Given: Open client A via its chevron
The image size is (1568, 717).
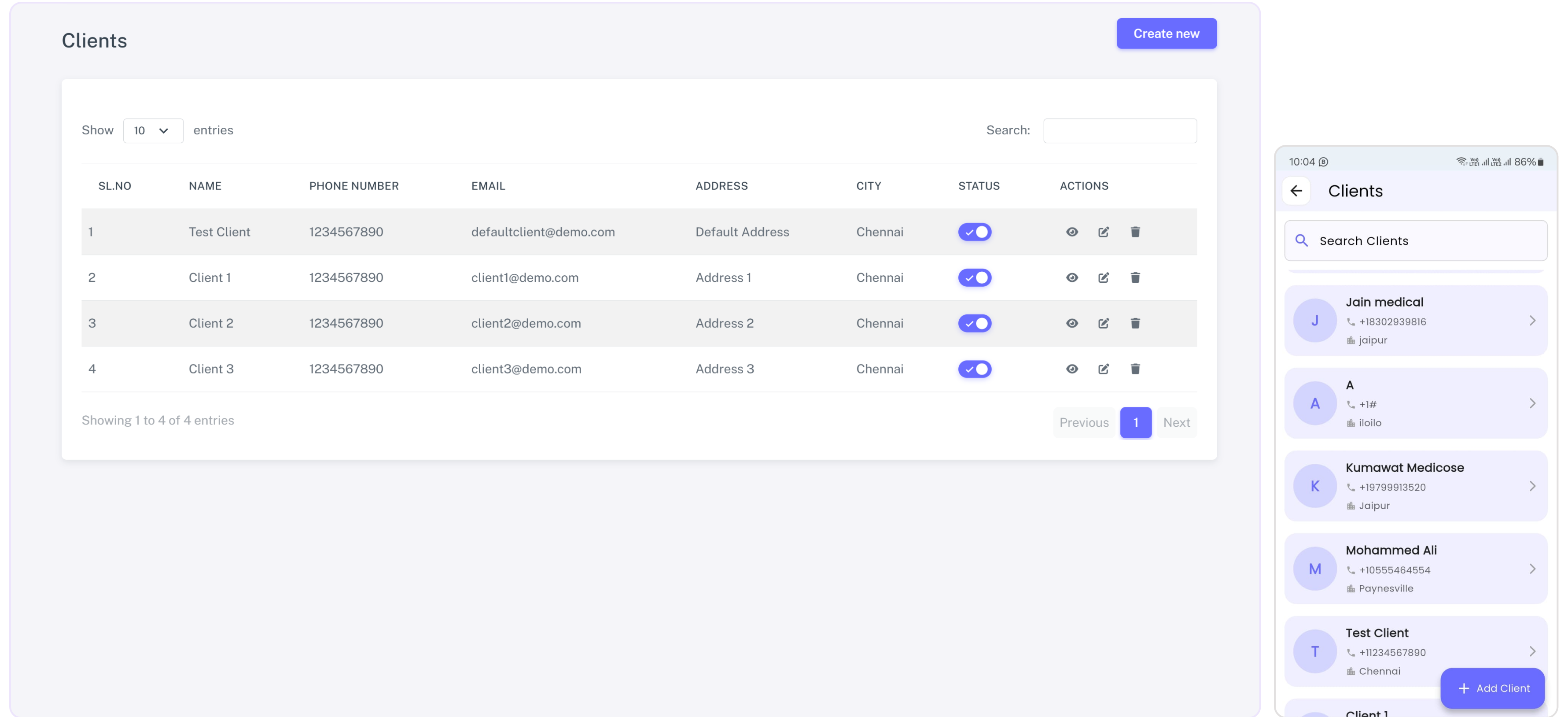Looking at the screenshot, I should tap(1532, 403).
